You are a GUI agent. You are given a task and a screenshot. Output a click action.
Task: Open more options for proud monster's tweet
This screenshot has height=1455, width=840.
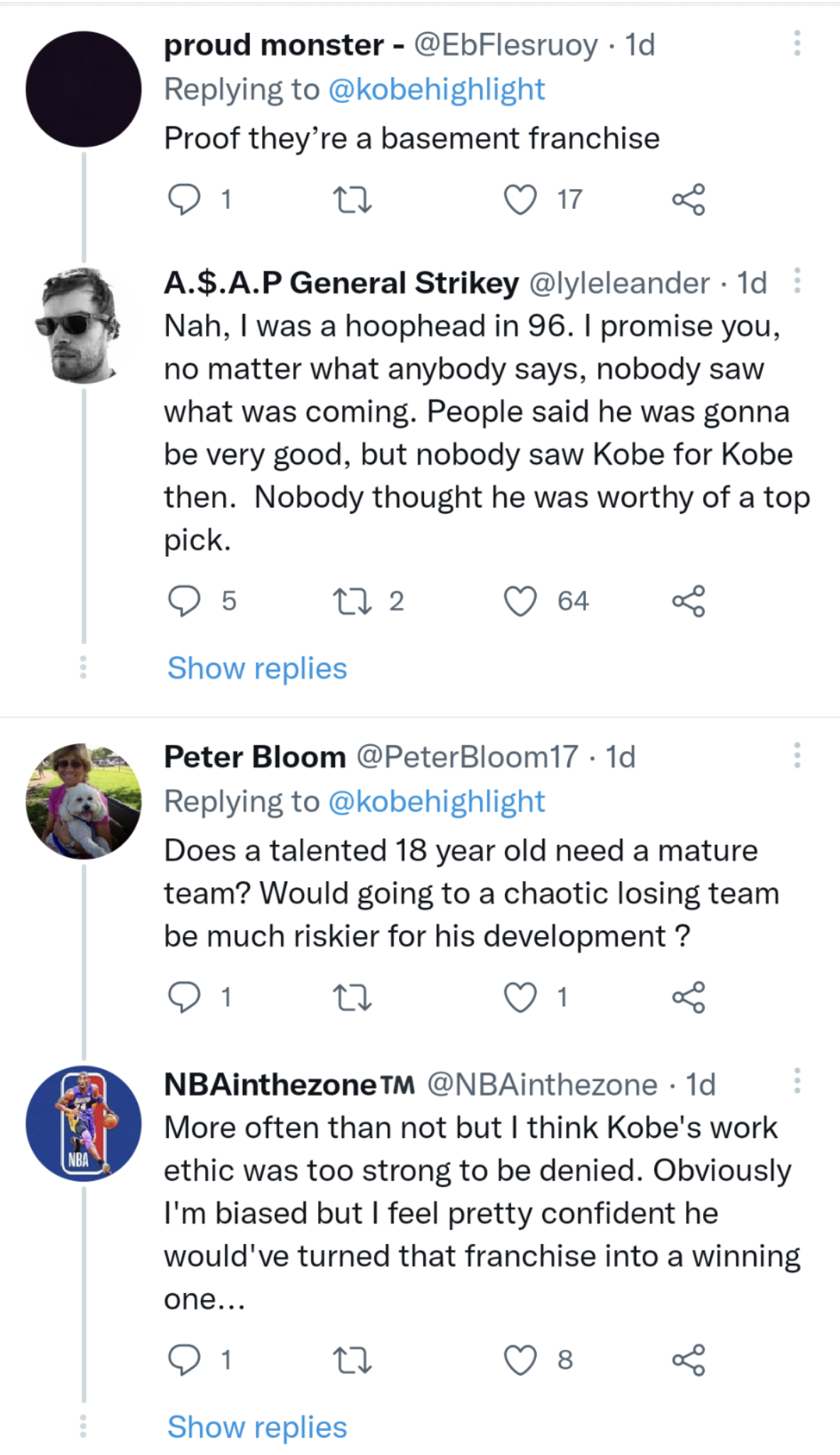797,44
